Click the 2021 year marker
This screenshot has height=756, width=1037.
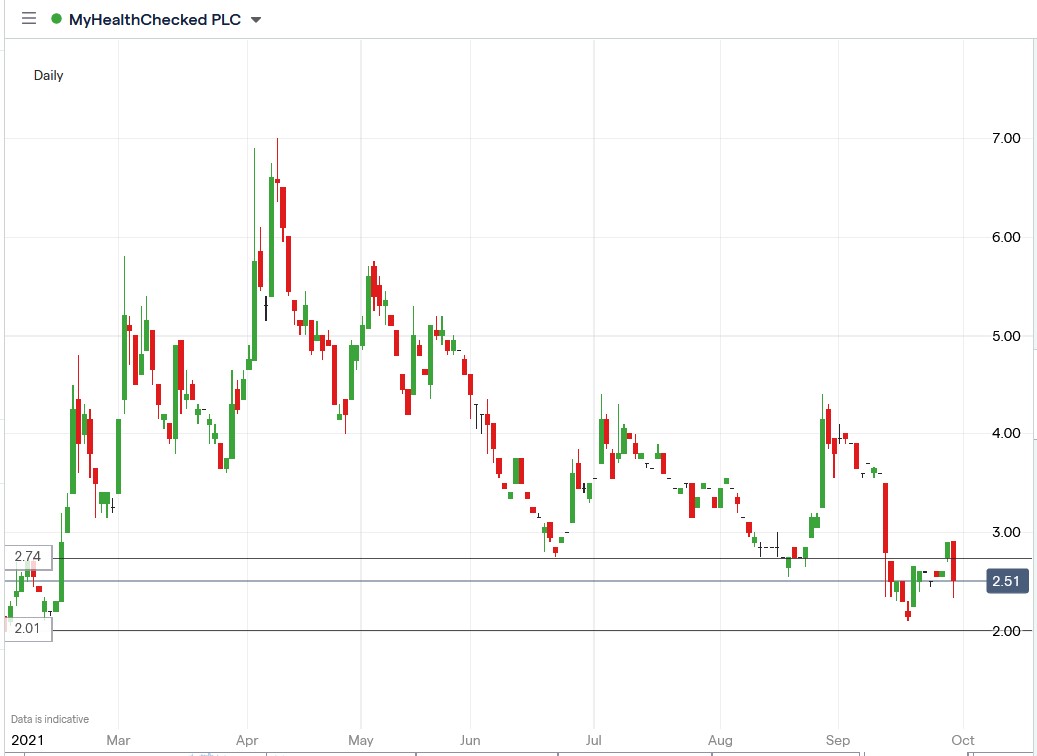pyautogui.click(x=27, y=740)
